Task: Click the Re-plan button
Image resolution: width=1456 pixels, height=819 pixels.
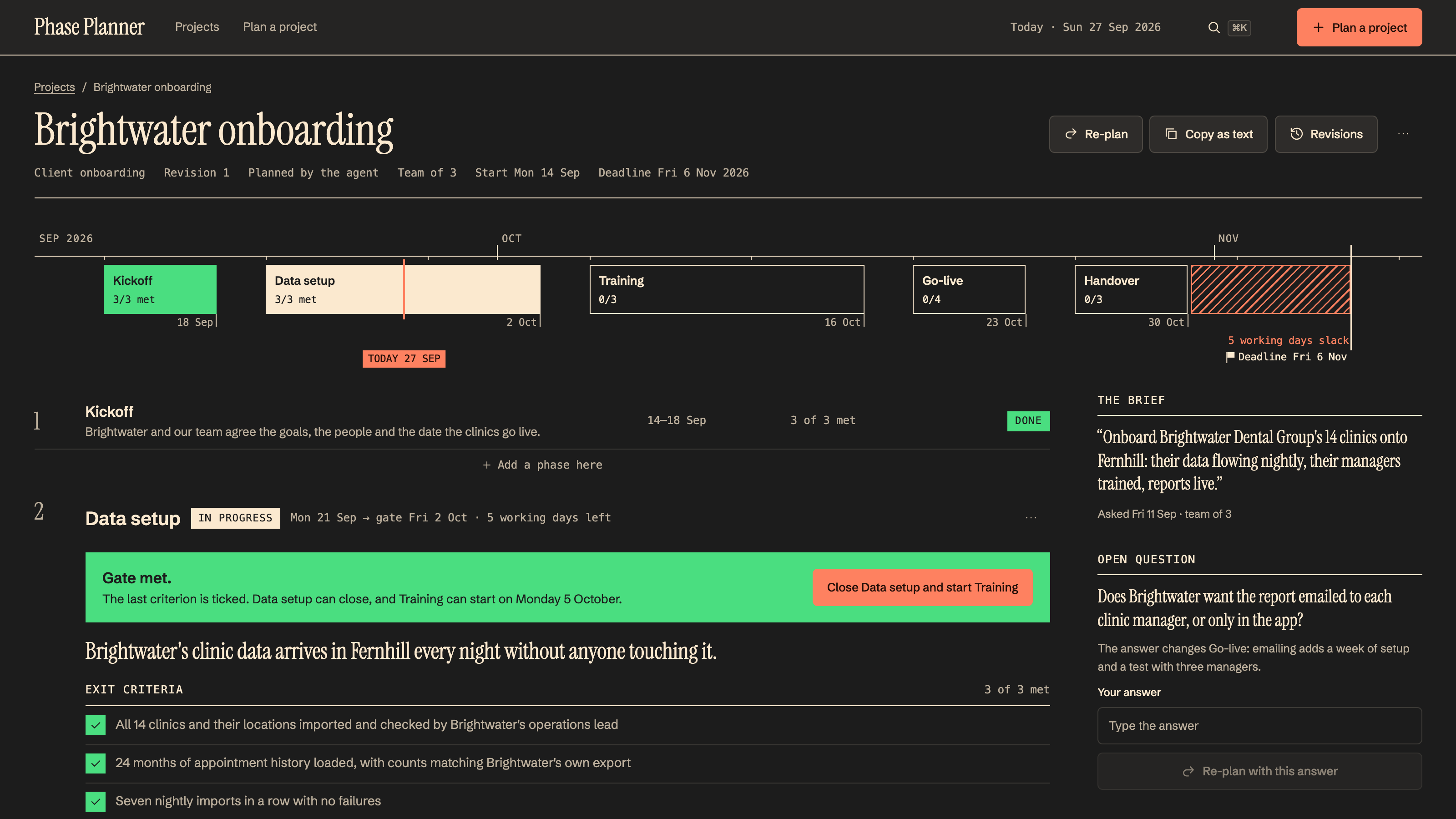Action: 1095,134
